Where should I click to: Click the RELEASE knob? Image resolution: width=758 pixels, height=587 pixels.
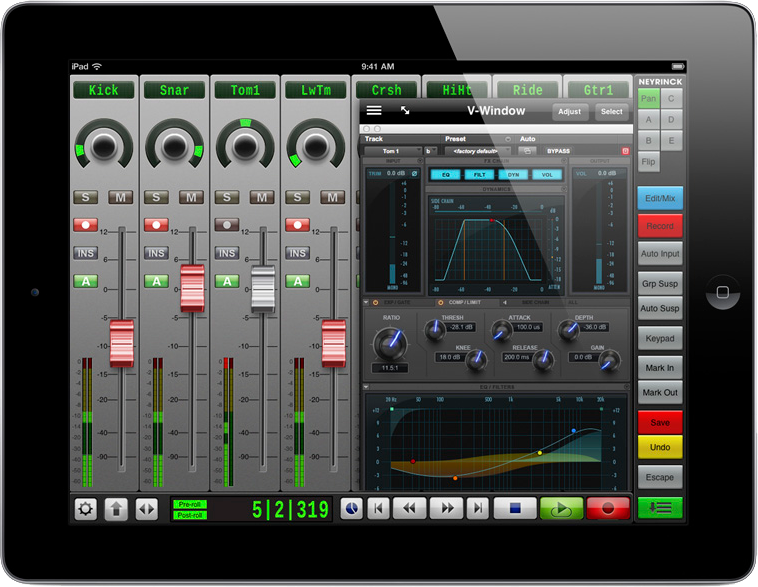(x=543, y=360)
